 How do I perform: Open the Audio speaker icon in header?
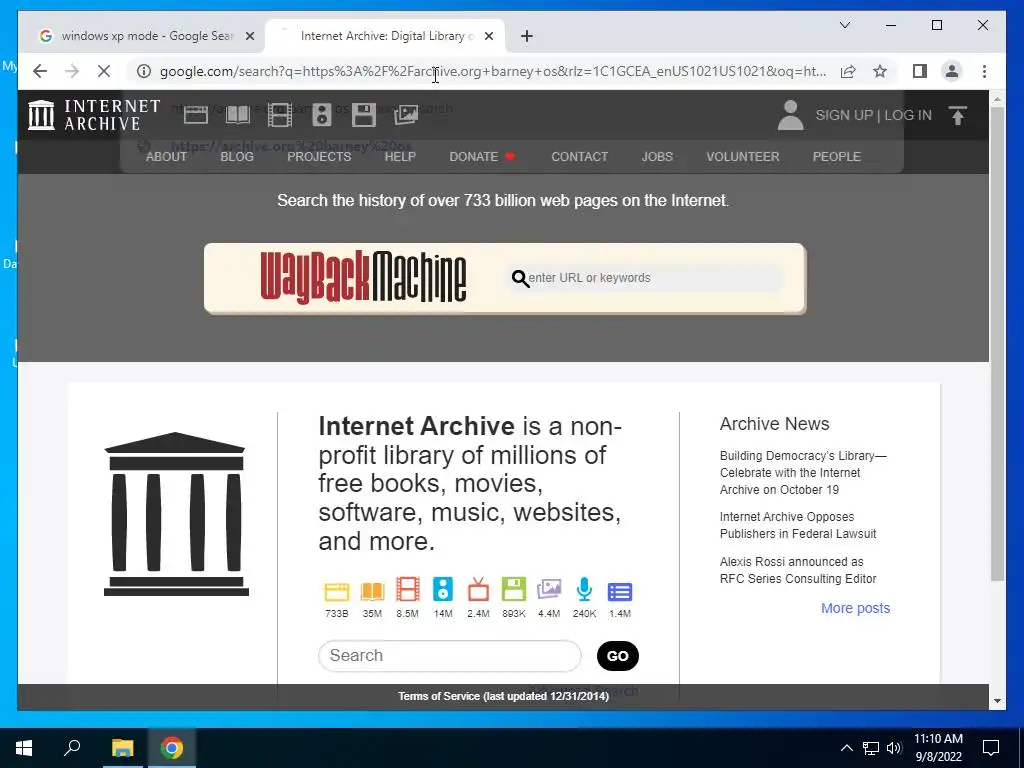point(321,116)
